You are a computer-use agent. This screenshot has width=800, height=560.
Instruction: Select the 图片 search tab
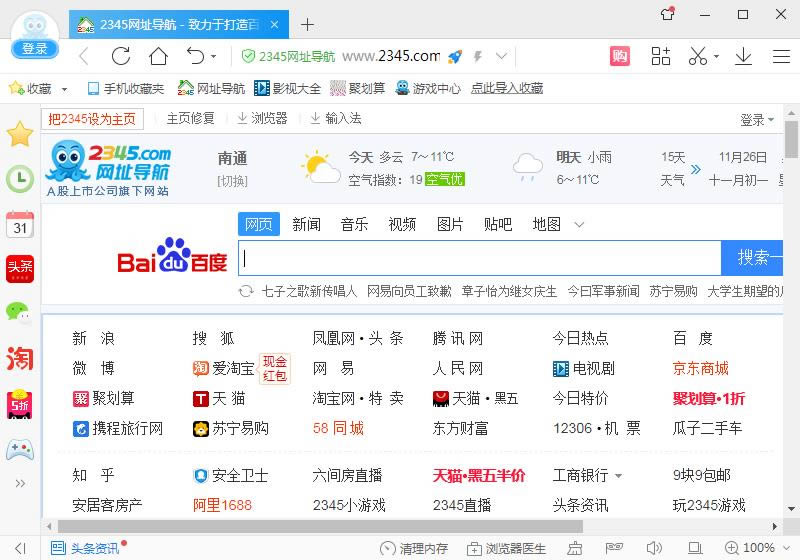click(450, 224)
